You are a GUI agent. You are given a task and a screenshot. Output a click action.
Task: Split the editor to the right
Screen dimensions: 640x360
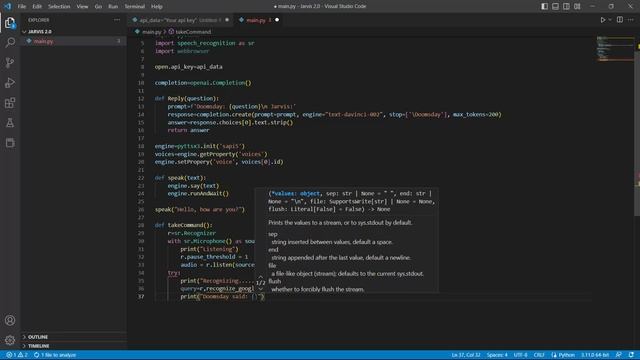(620, 20)
